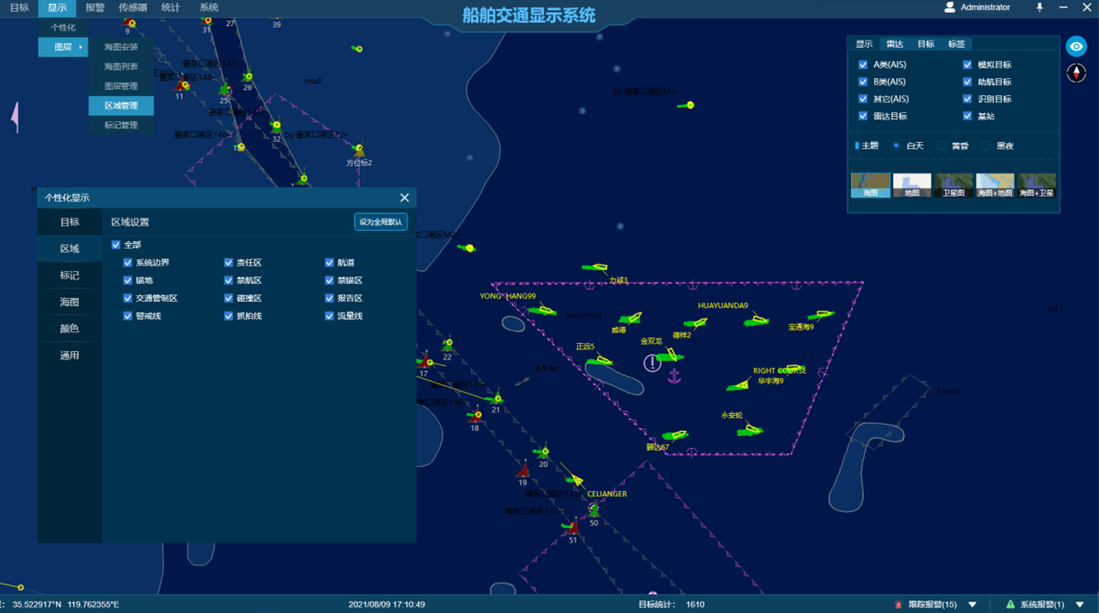This screenshot has height=613, width=1099.
Task: Click the eye visibility icon at top right
Action: click(1076, 47)
